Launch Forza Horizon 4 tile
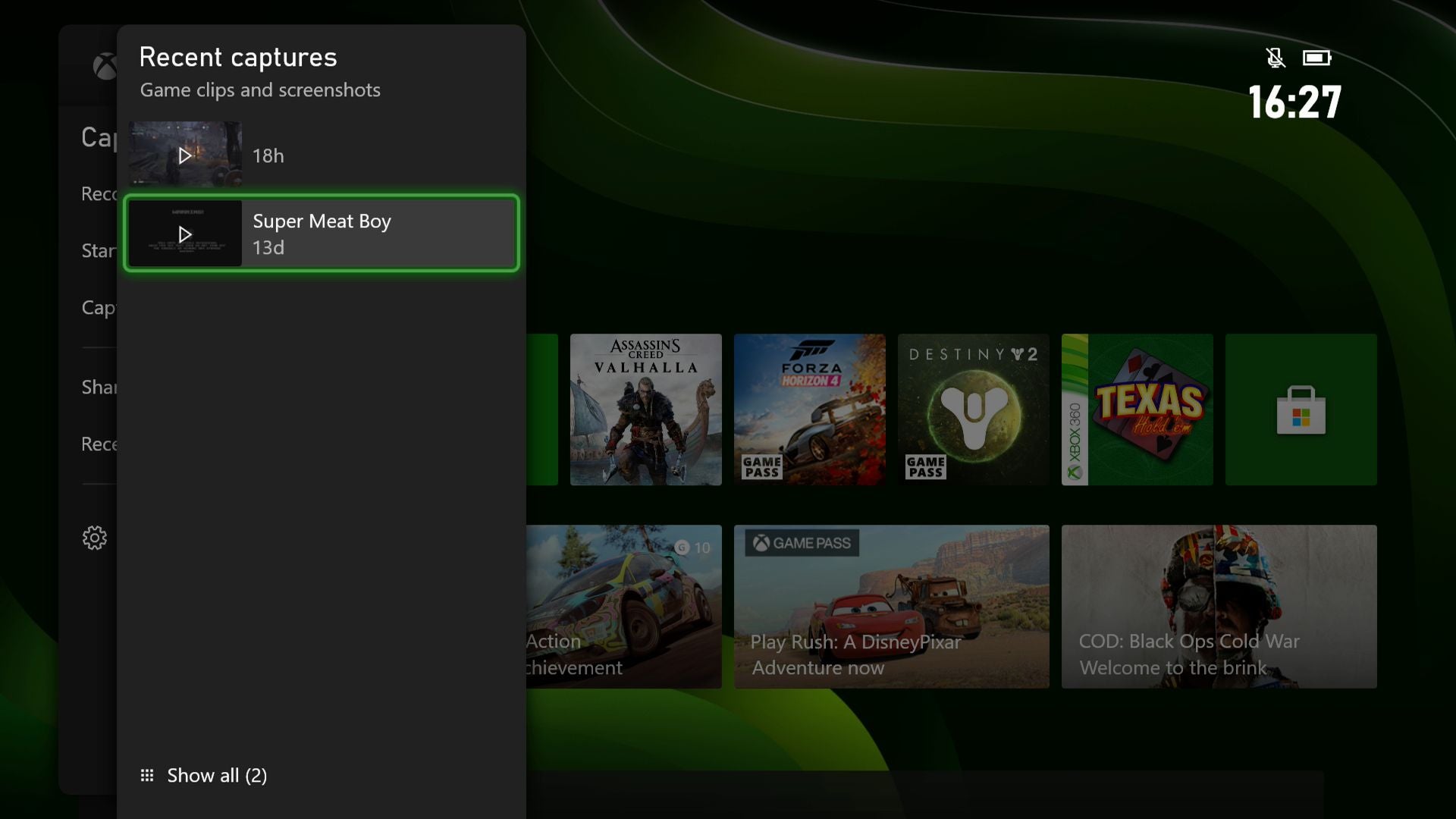 pos(809,409)
